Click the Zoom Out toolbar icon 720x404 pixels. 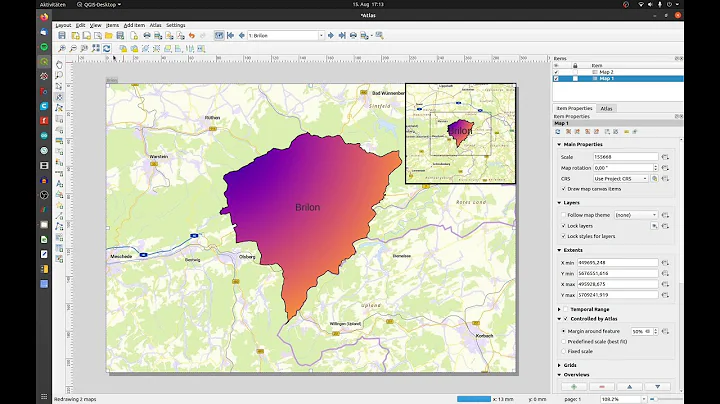(73, 49)
